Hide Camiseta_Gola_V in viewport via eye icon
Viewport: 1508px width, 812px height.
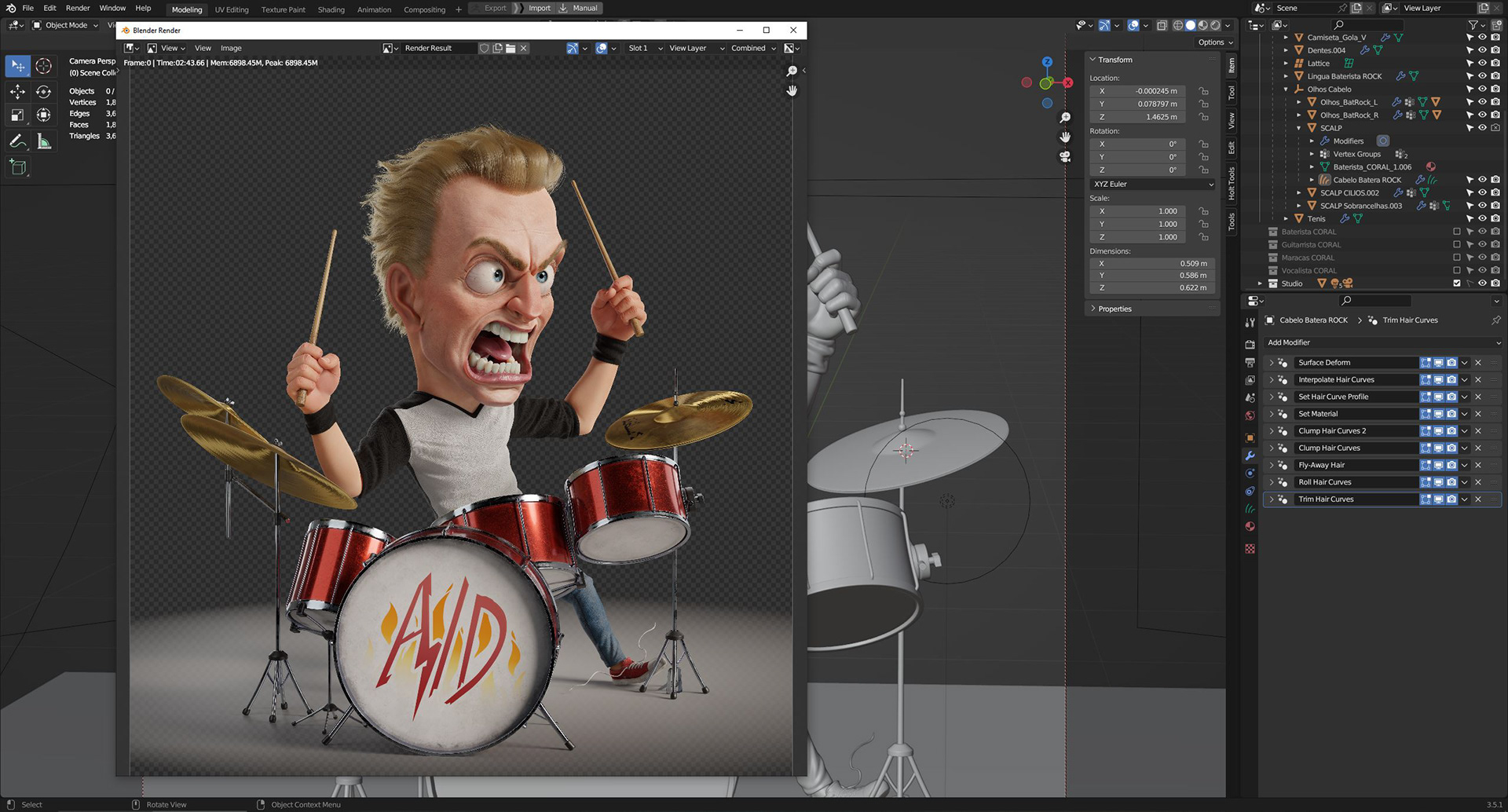coord(1482,38)
